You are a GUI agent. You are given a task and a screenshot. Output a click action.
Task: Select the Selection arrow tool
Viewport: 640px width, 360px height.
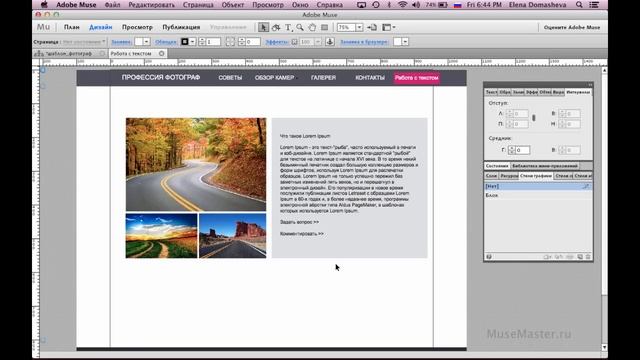263,27
